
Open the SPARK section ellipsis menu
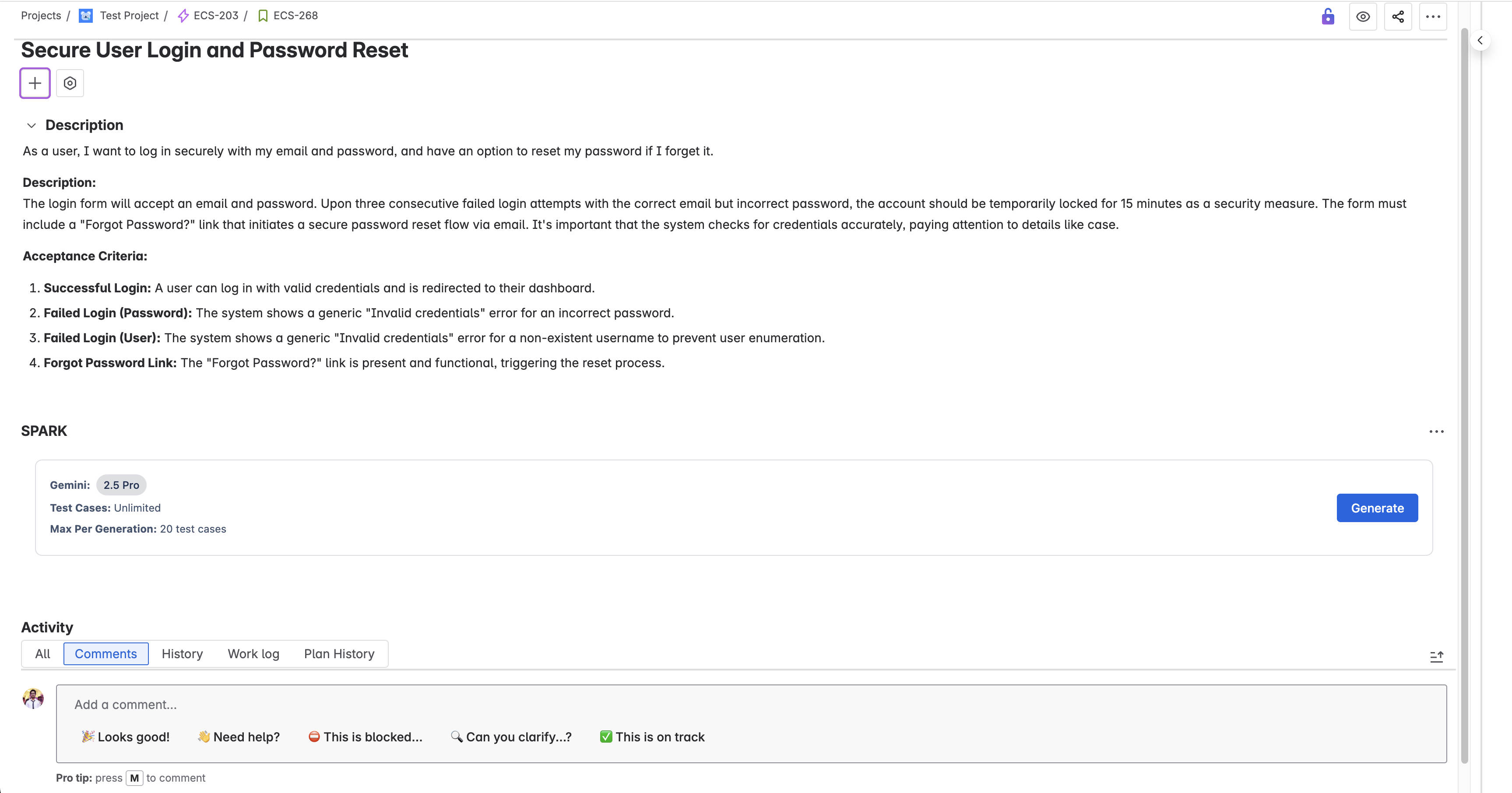(1436, 432)
